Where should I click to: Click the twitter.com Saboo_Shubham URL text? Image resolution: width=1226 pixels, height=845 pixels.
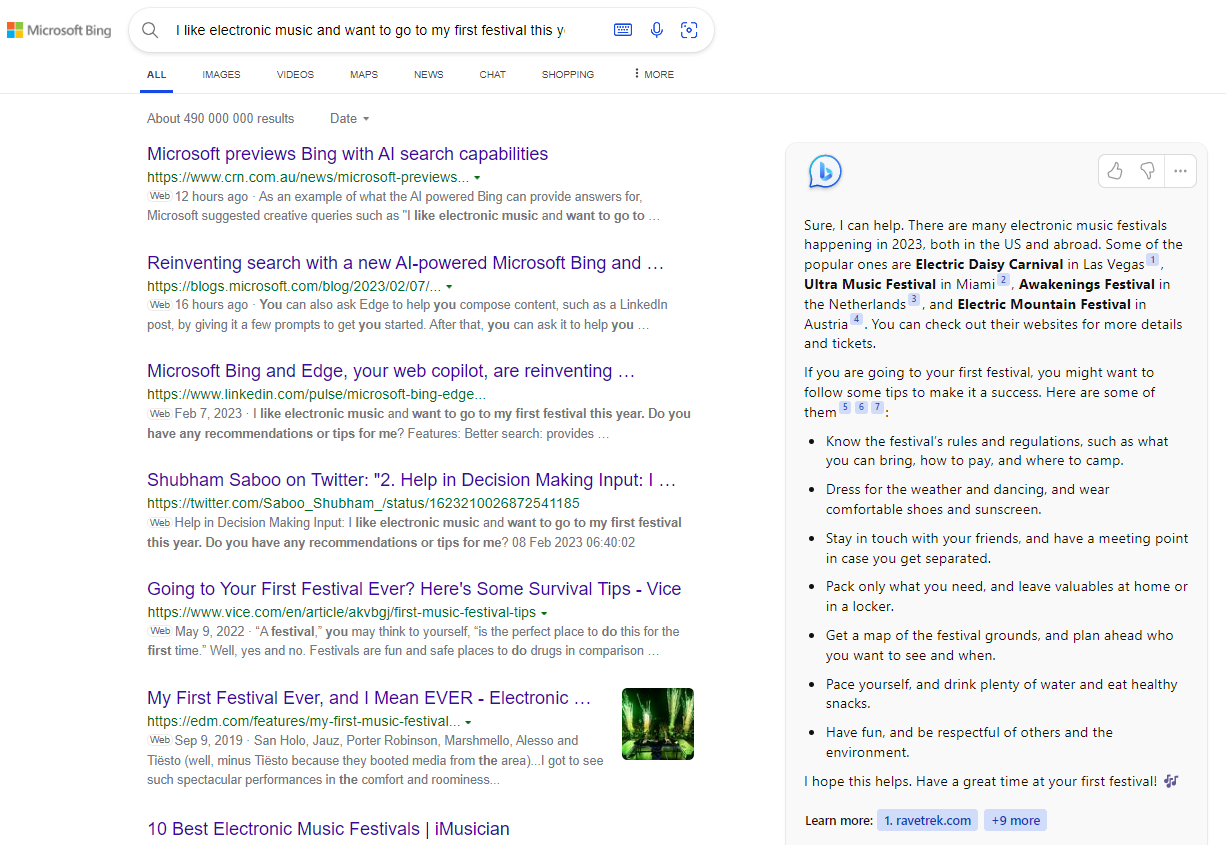click(363, 504)
